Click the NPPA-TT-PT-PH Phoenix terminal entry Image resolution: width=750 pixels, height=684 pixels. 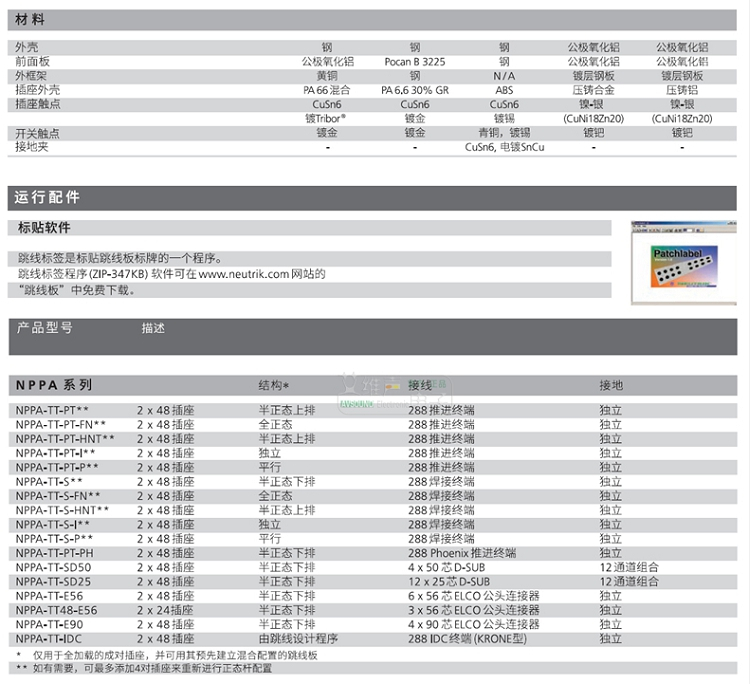point(373,553)
